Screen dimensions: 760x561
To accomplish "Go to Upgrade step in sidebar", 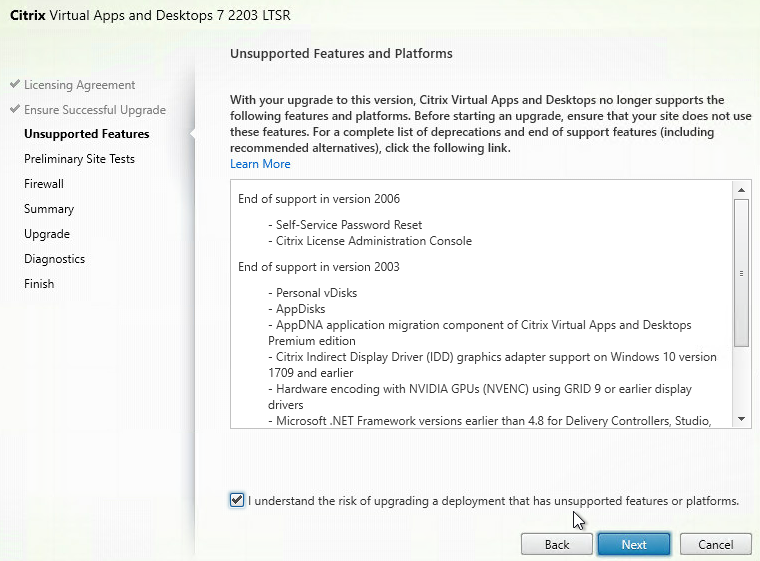I will pos(47,234).
